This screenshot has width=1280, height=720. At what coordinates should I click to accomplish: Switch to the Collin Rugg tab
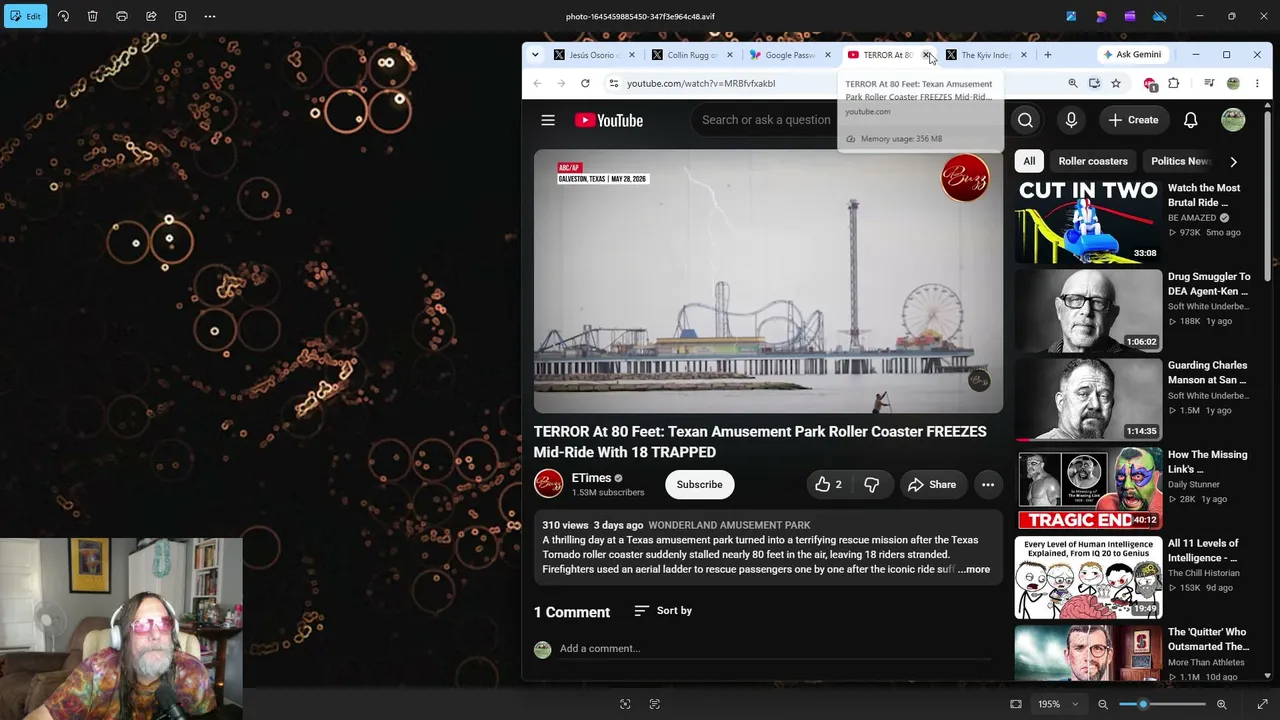pyautogui.click(x=692, y=55)
